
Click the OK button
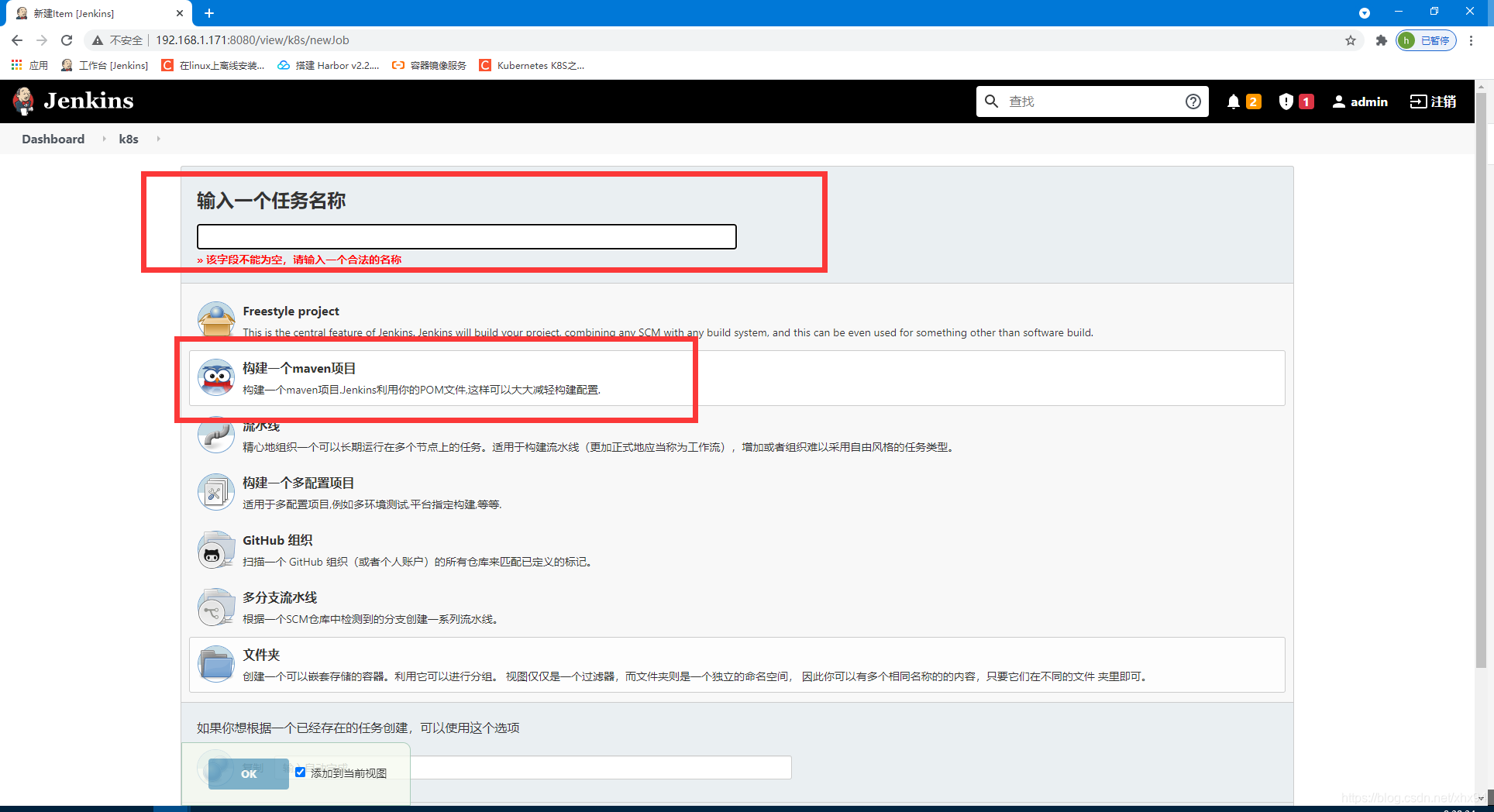coord(249,773)
